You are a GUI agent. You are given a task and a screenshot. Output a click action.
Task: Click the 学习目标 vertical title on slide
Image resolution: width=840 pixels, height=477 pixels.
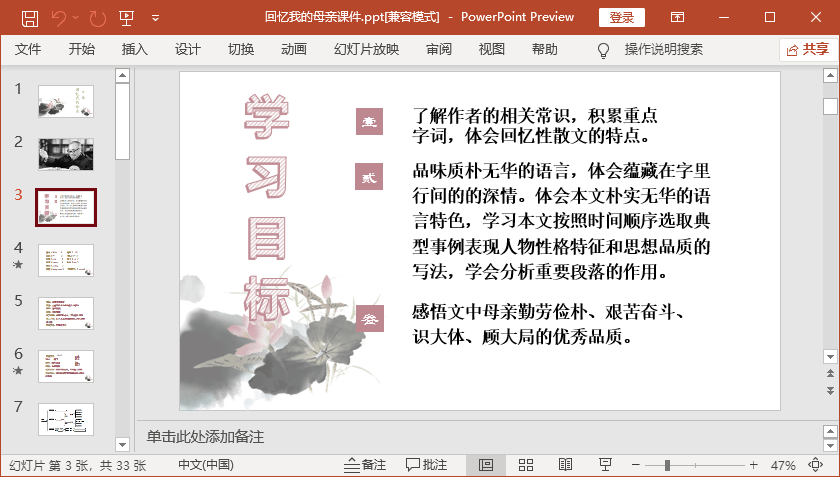click(267, 207)
